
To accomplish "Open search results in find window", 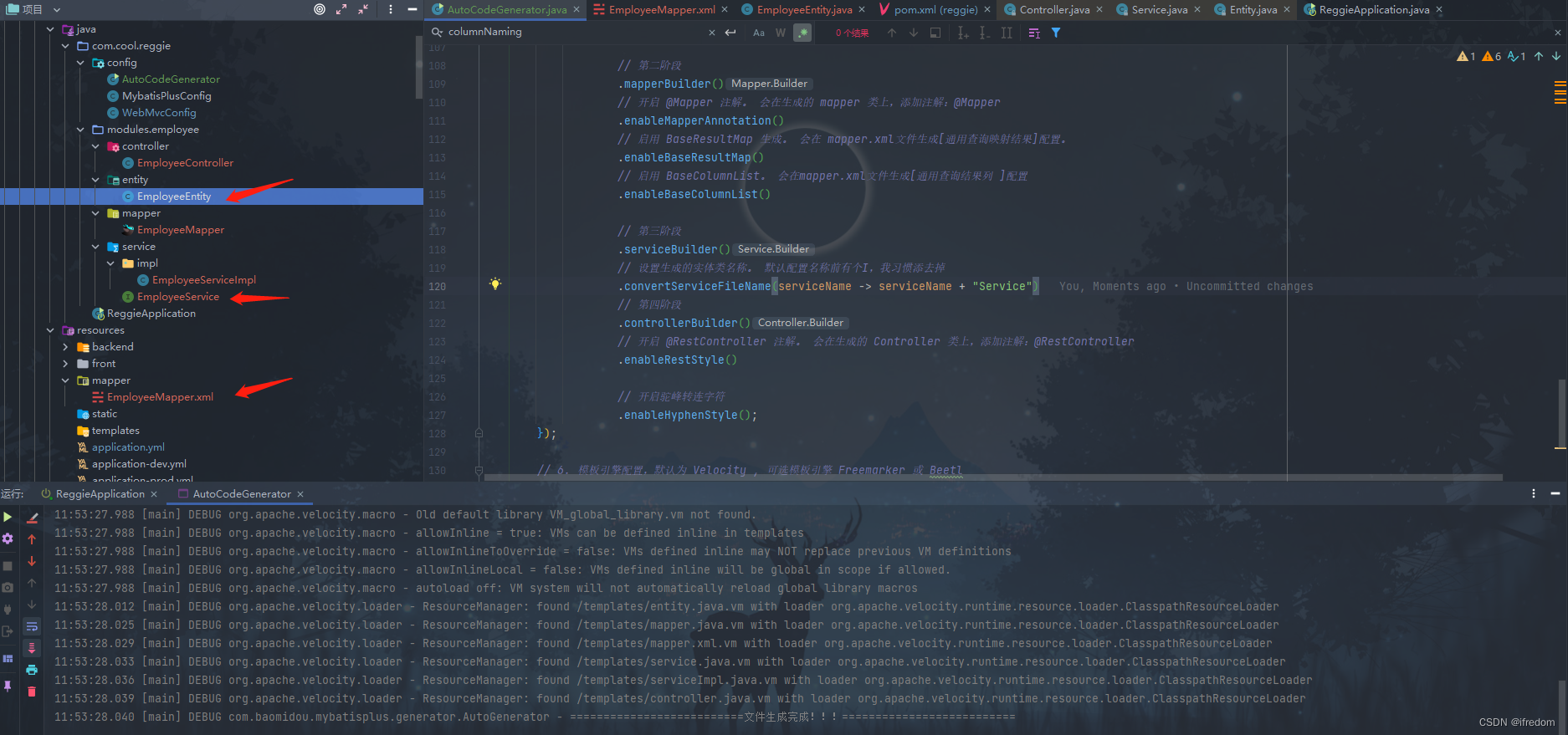I will point(935,33).
